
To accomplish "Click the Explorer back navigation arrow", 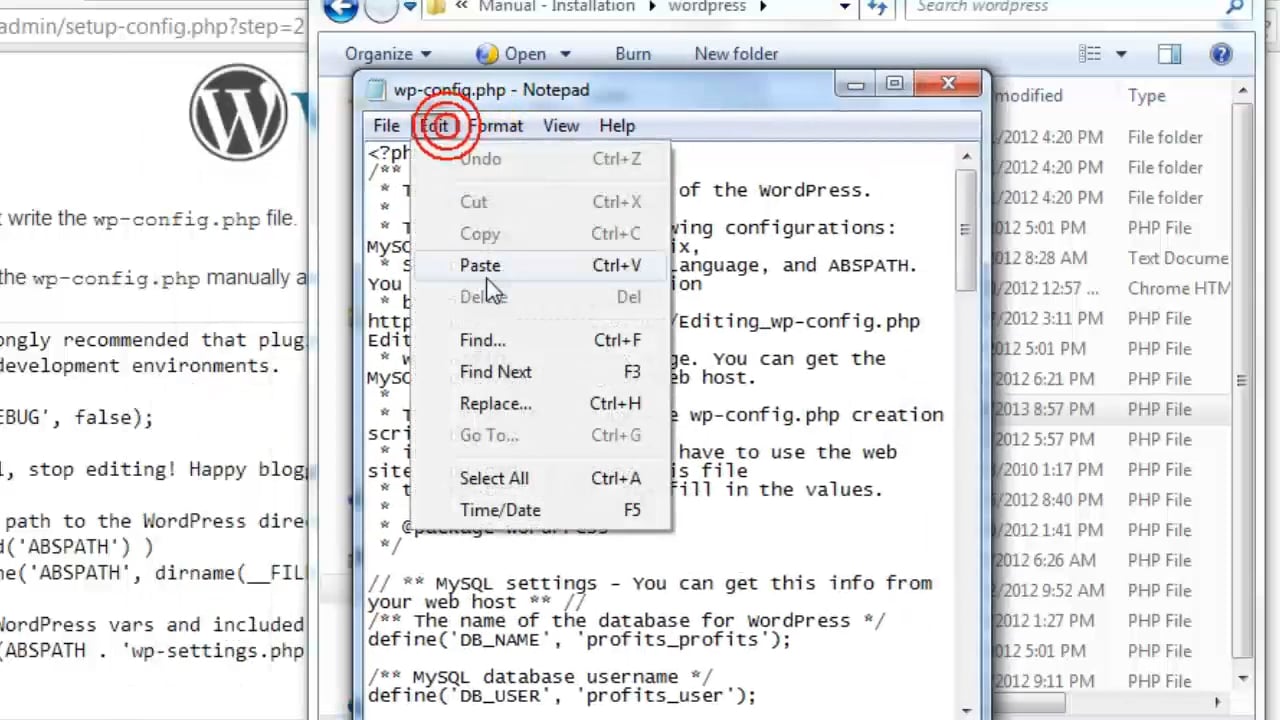I will click(341, 8).
